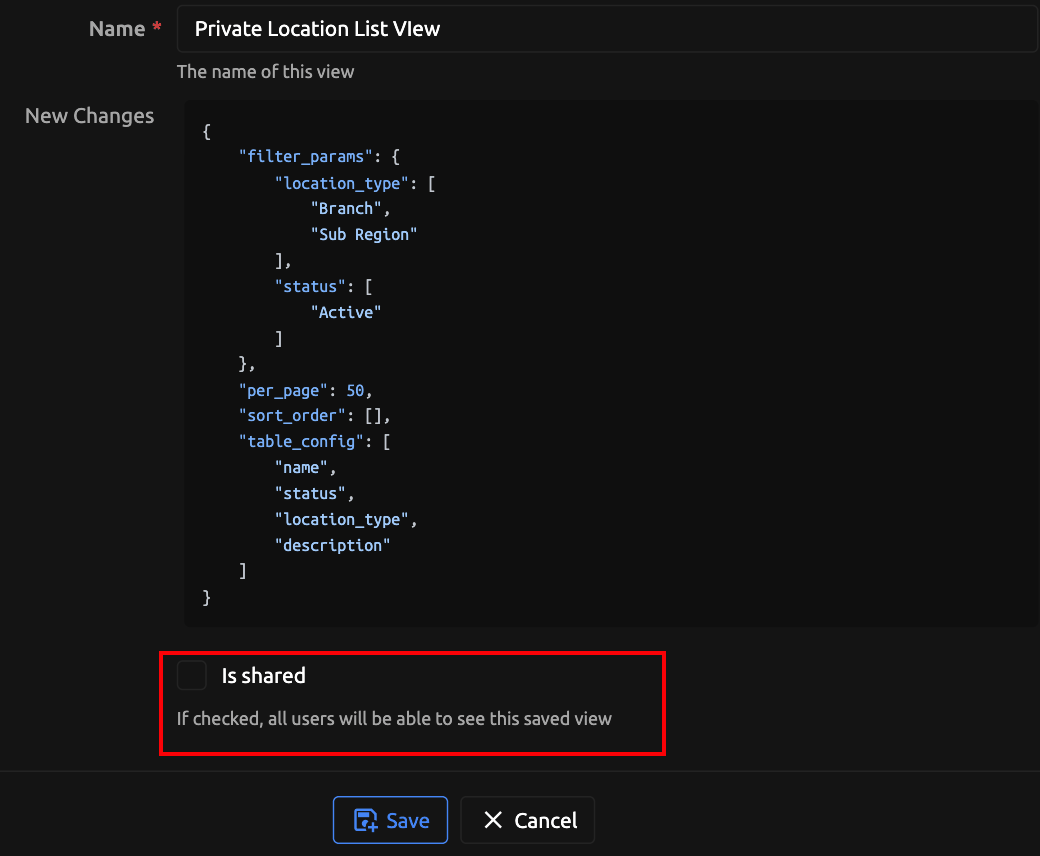Screen dimensions: 1040x856
Task: Click the New Changes label
Action: [89, 116]
